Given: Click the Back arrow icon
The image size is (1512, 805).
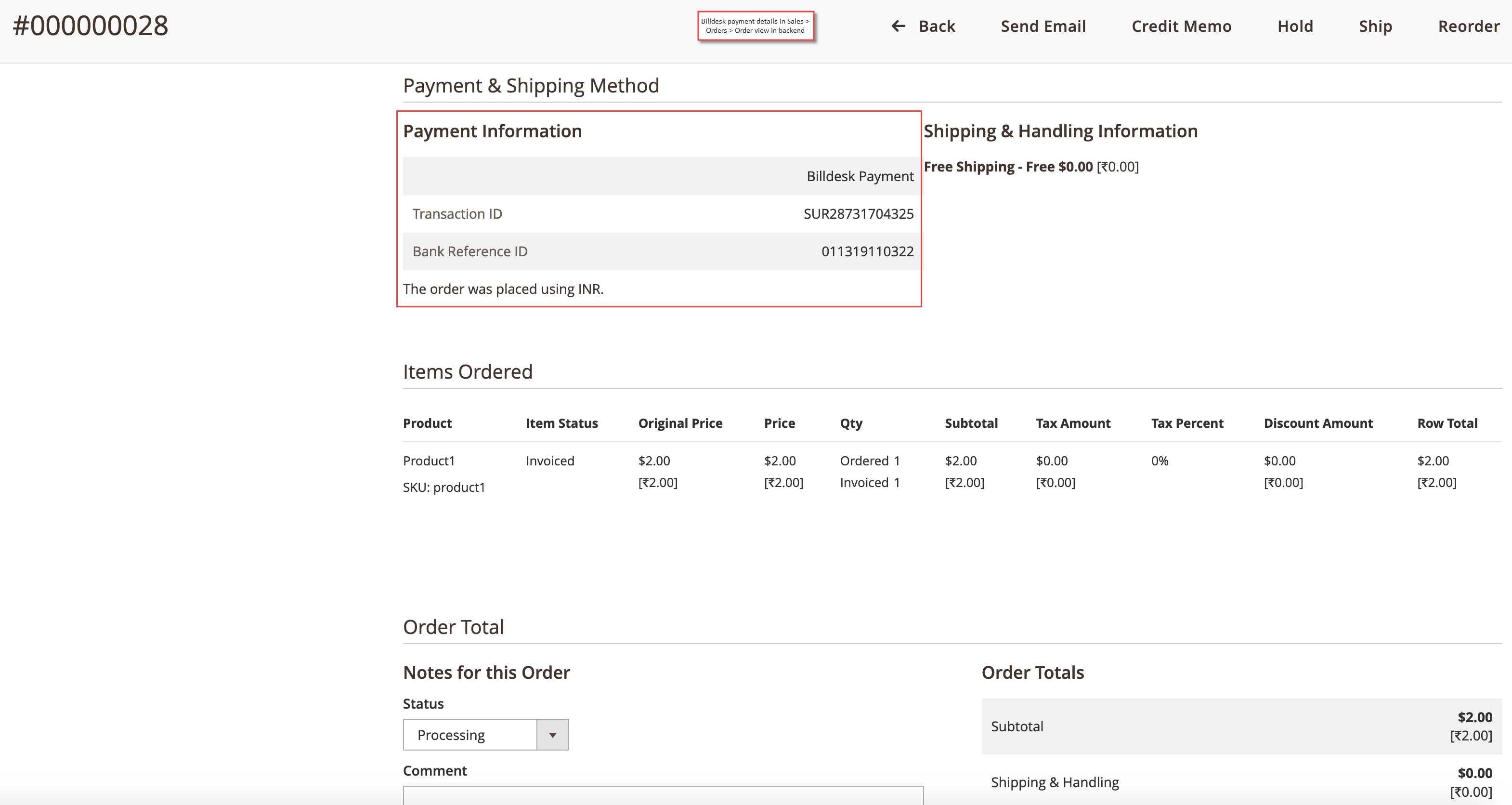Looking at the screenshot, I should (x=898, y=26).
